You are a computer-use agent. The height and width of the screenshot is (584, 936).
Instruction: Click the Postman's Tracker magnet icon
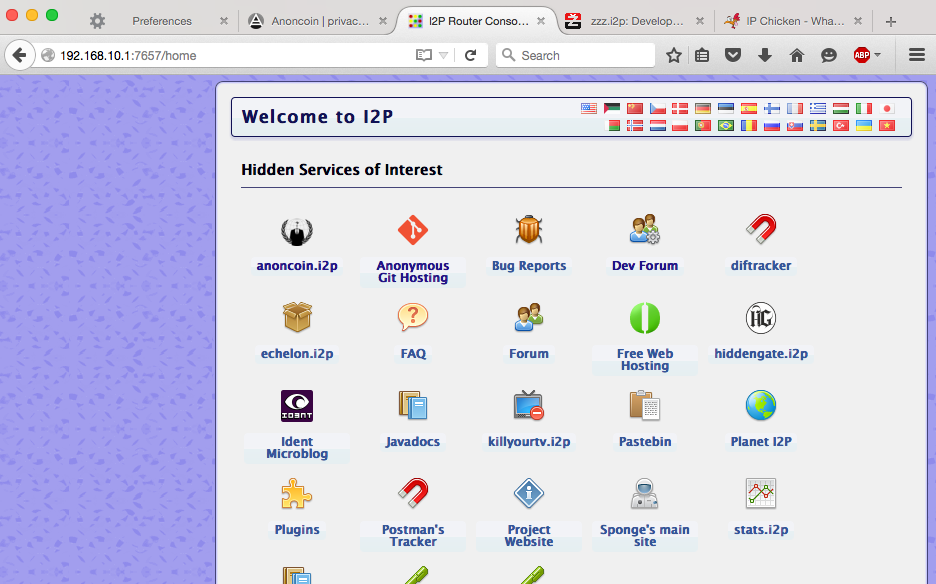(412, 493)
